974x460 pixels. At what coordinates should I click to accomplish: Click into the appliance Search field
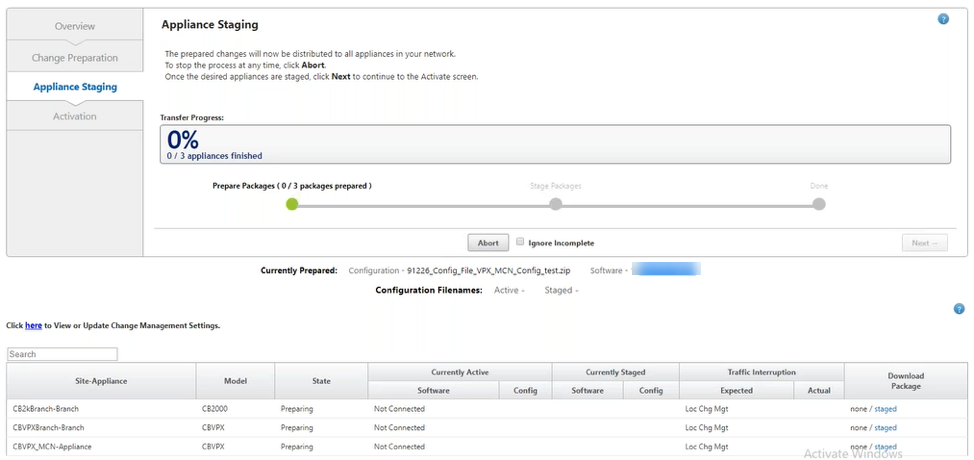[62, 354]
